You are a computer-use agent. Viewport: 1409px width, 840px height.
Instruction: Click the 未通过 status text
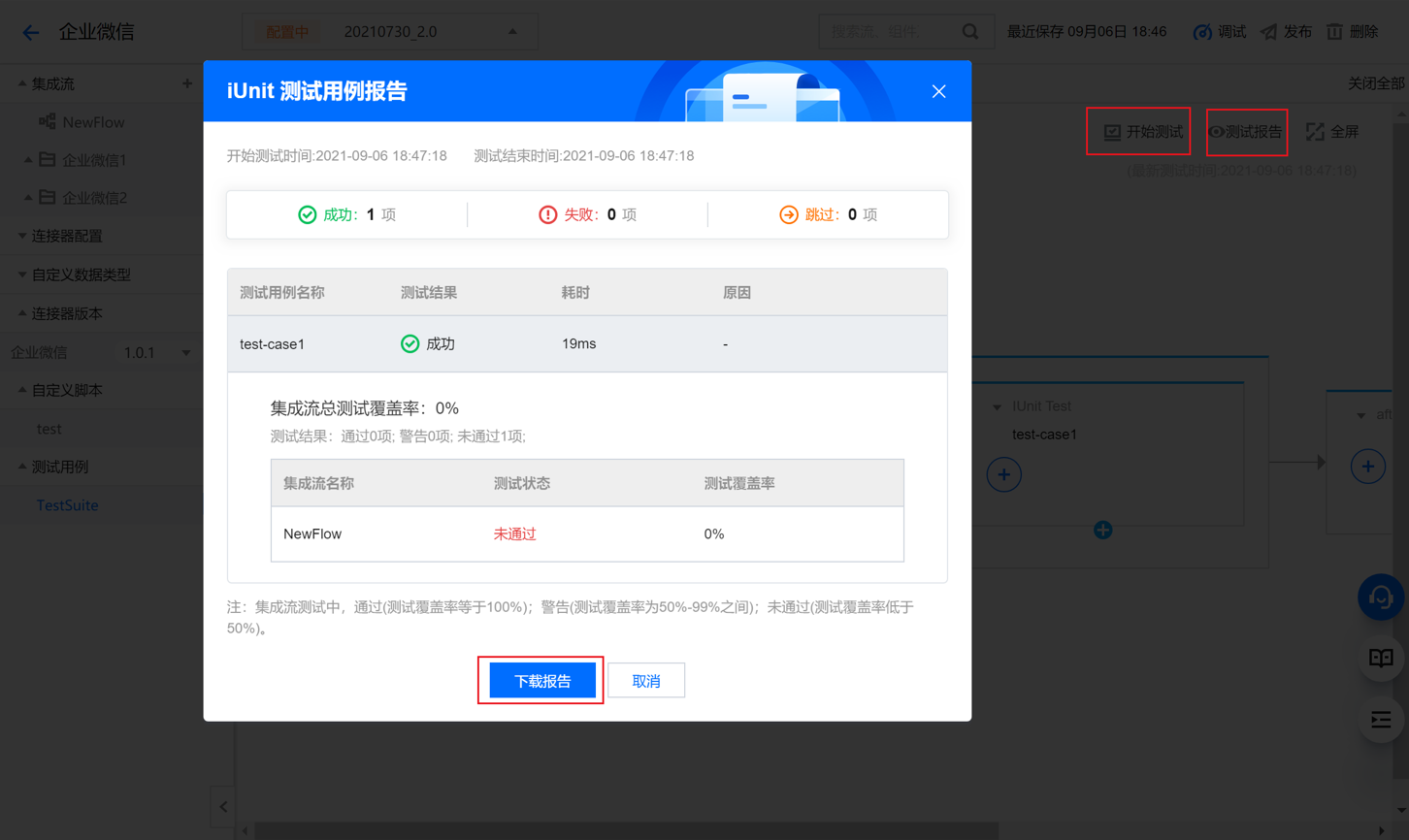coord(514,534)
